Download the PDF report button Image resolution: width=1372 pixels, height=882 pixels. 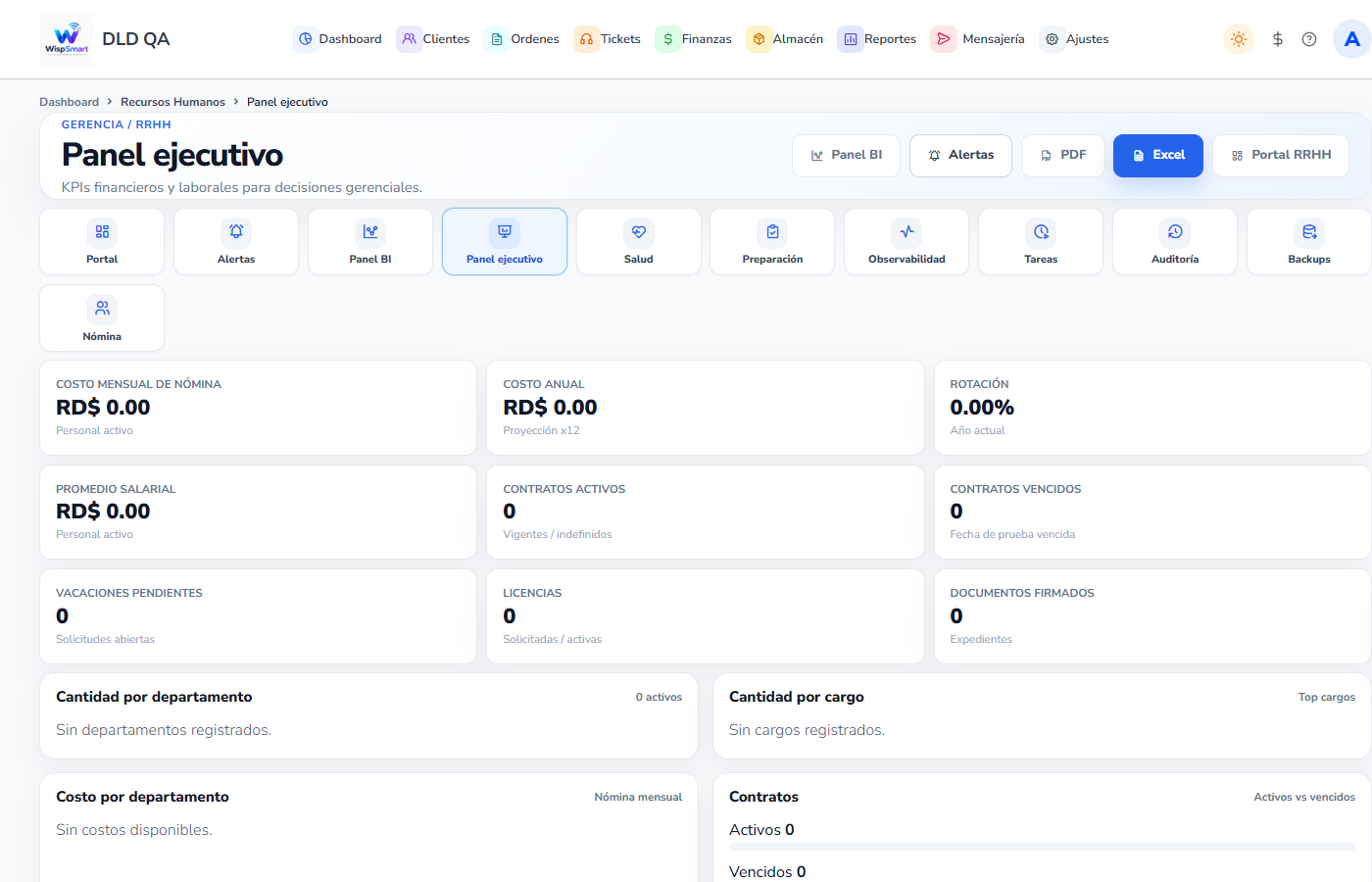[1063, 156]
